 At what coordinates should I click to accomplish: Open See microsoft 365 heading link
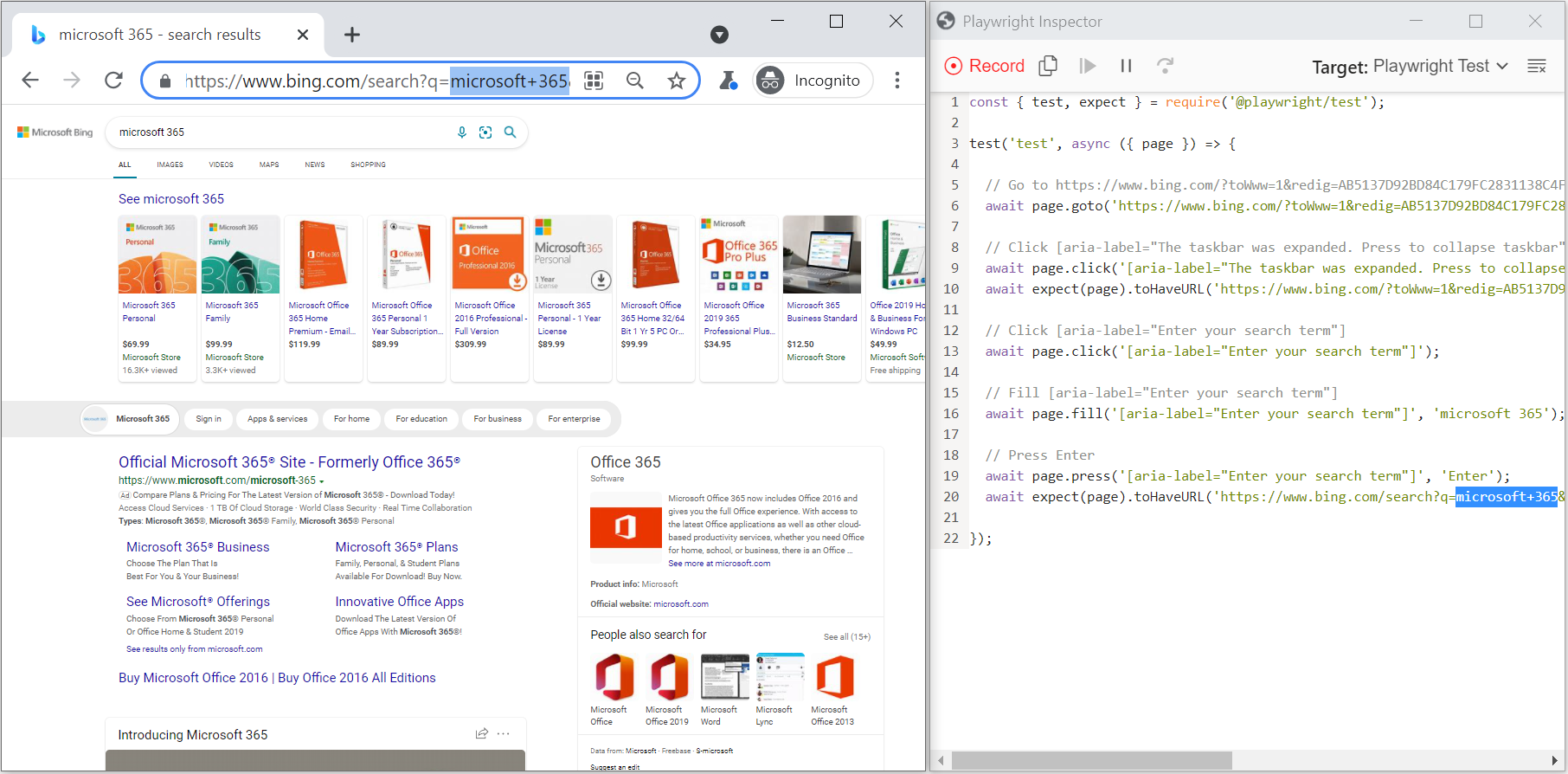[171, 199]
